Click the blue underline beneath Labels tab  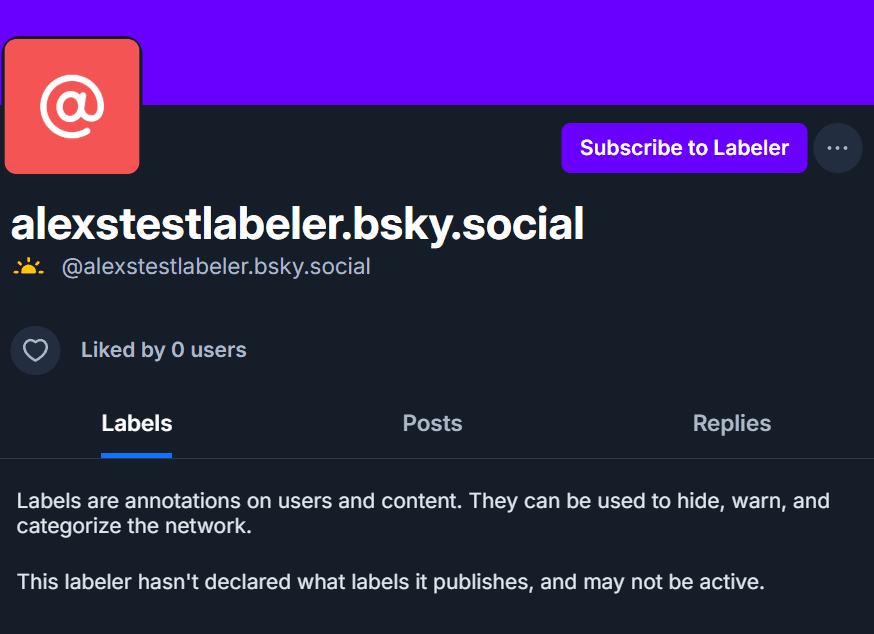pyautogui.click(x=137, y=455)
